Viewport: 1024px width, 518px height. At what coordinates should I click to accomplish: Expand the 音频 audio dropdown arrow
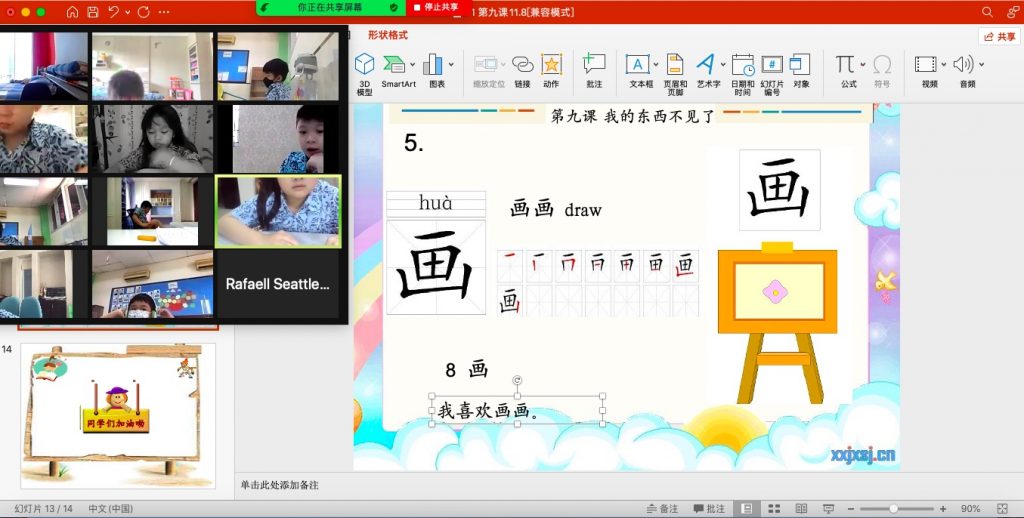pyautogui.click(x=983, y=65)
